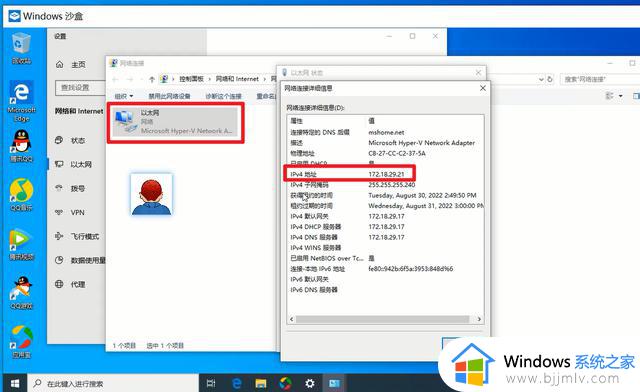Close the 网络连接详细信息 dialog
The height and width of the screenshot is (392, 640).
[483, 88]
